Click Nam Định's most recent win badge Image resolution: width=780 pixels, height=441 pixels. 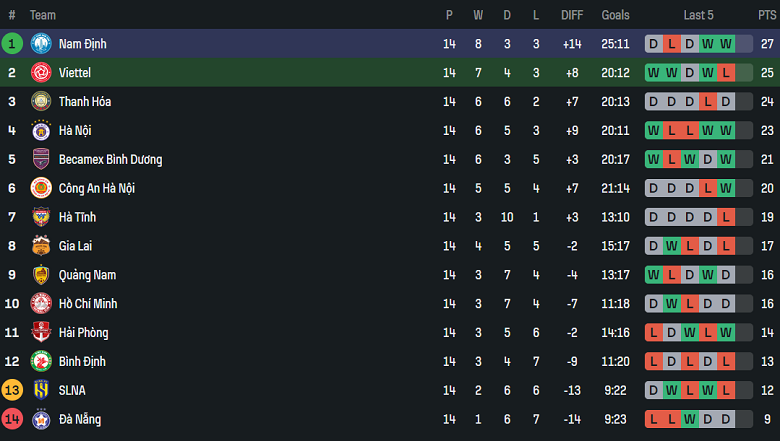pos(726,44)
